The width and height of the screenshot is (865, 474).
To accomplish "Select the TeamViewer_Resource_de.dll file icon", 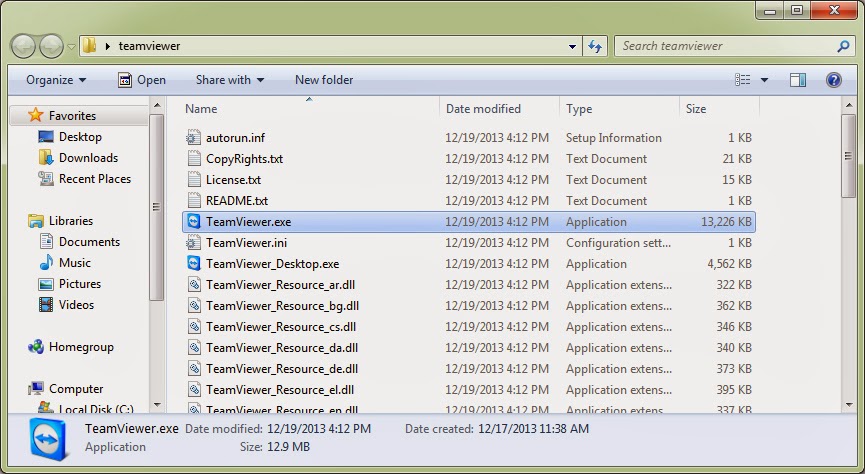I will pos(194,368).
